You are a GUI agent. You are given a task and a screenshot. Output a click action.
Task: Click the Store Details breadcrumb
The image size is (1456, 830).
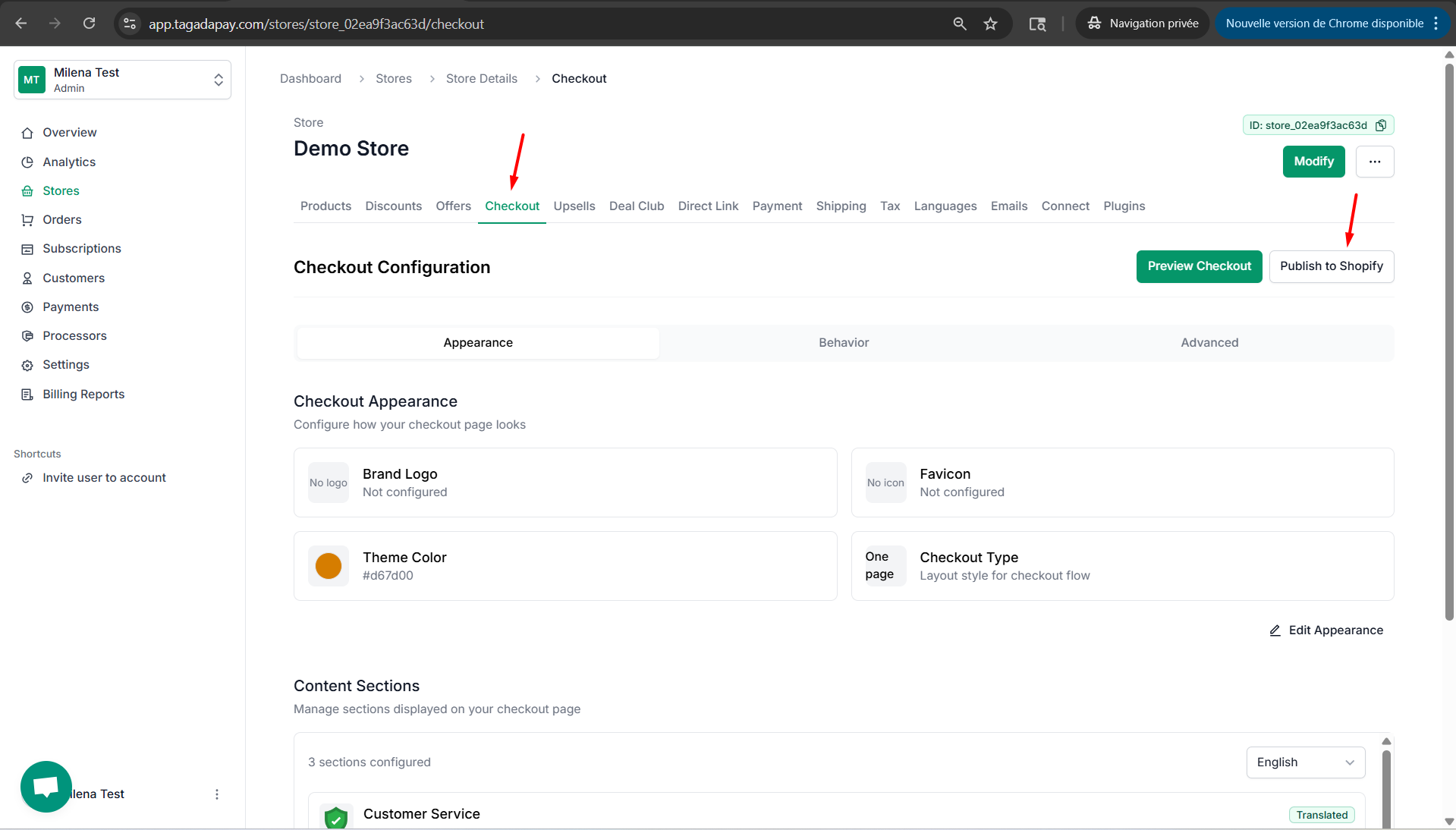click(x=481, y=79)
